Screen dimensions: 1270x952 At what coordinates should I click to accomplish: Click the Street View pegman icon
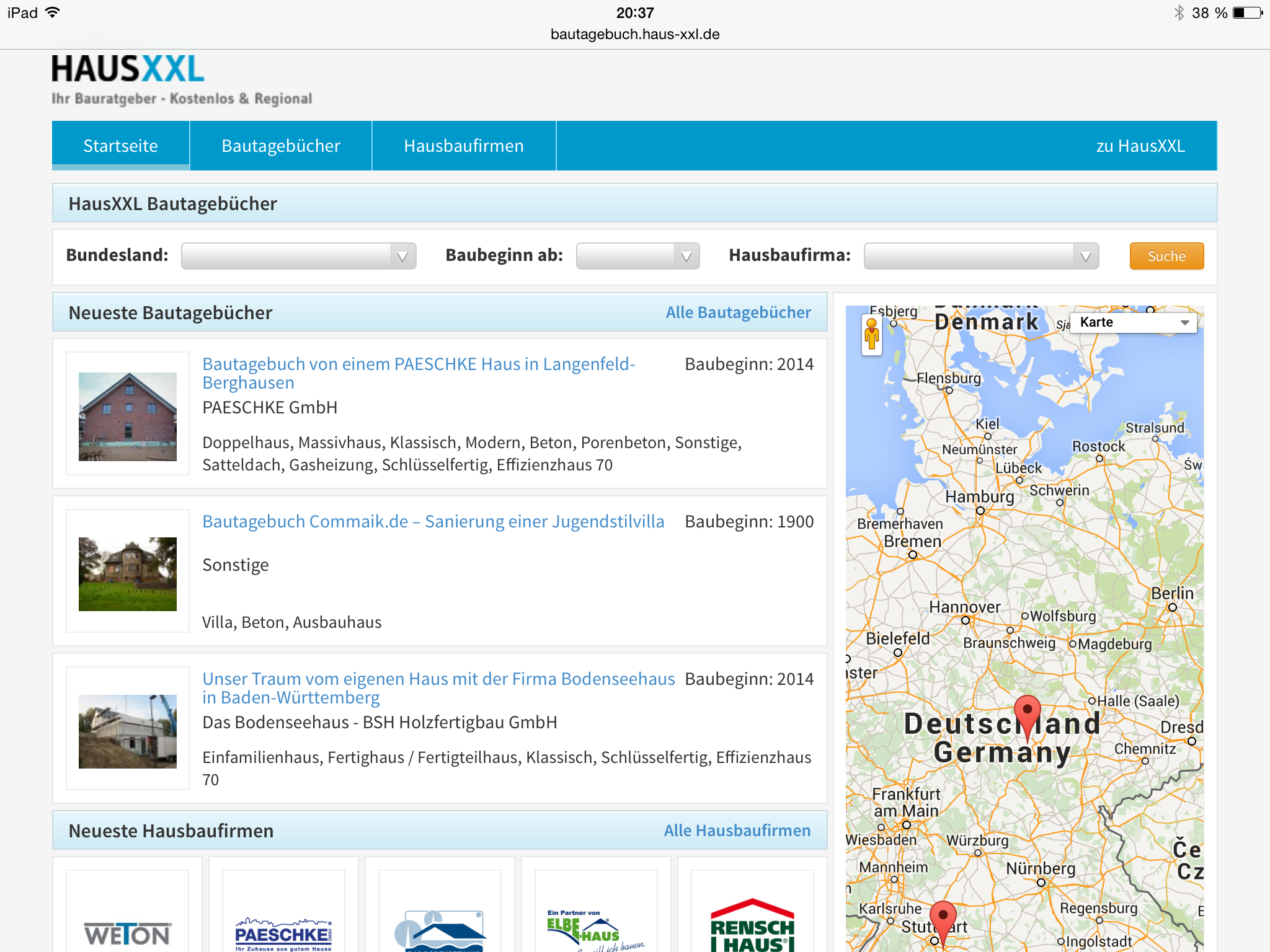pyautogui.click(x=871, y=335)
